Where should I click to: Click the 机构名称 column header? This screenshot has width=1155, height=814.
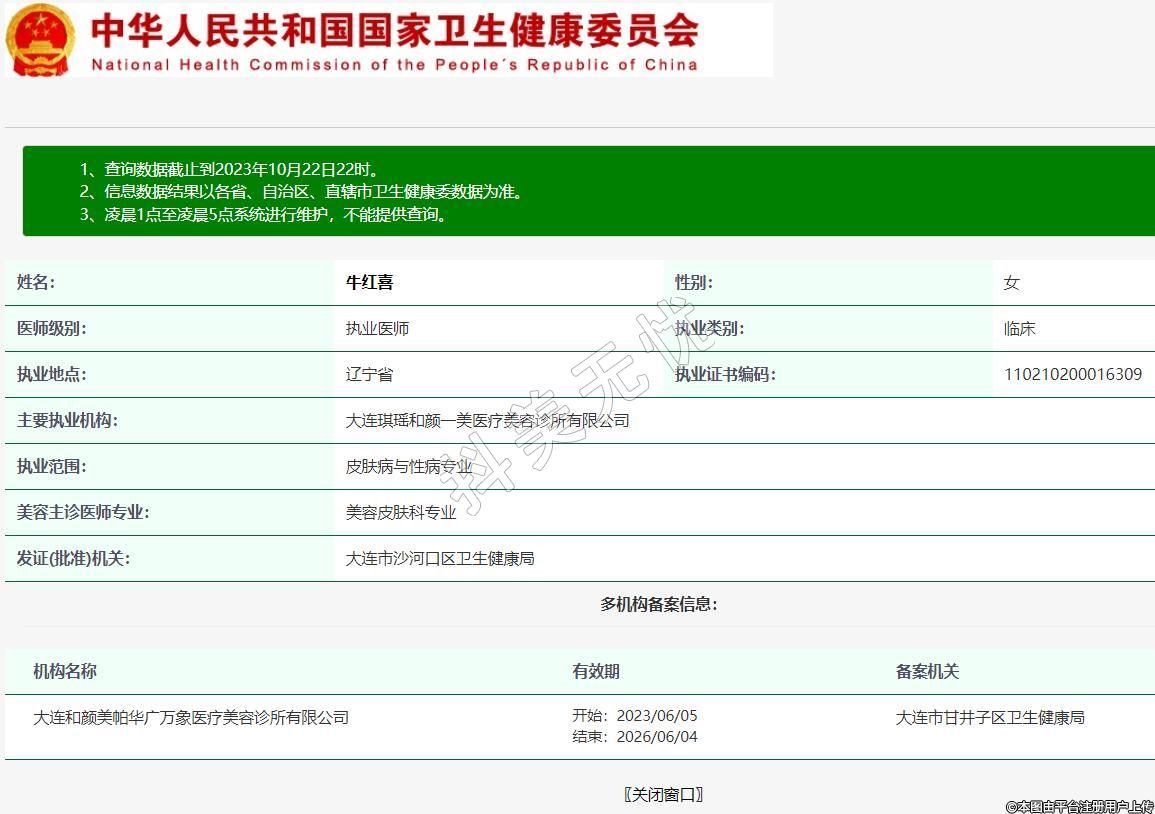[x=65, y=671]
